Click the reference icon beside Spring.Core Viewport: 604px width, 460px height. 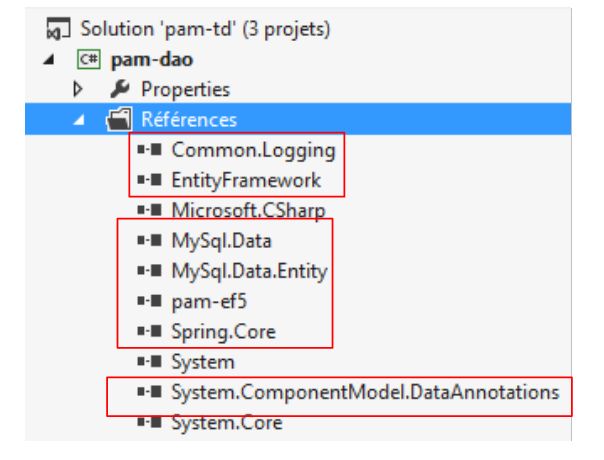pos(152,331)
